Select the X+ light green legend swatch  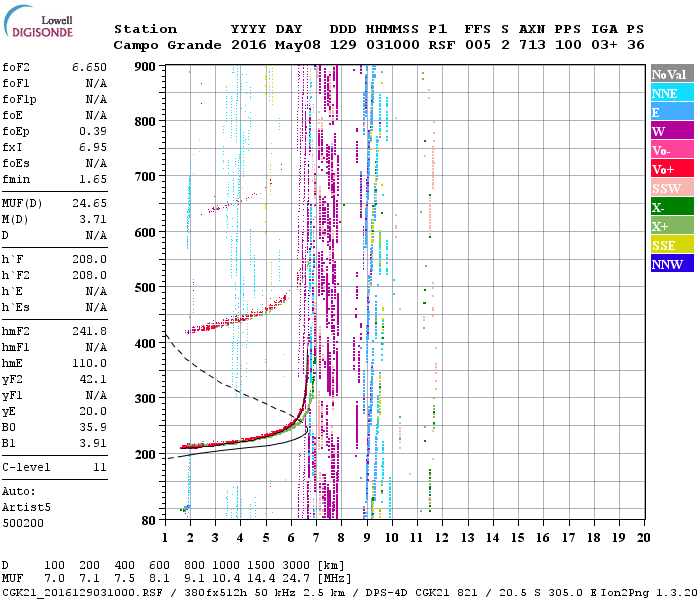pos(672,226)
